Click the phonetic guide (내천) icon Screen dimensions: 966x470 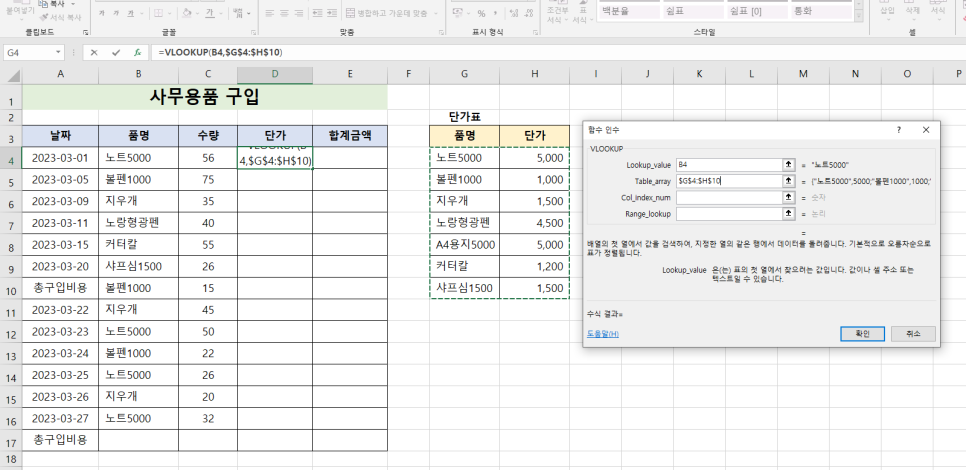(x=236, y=13)
